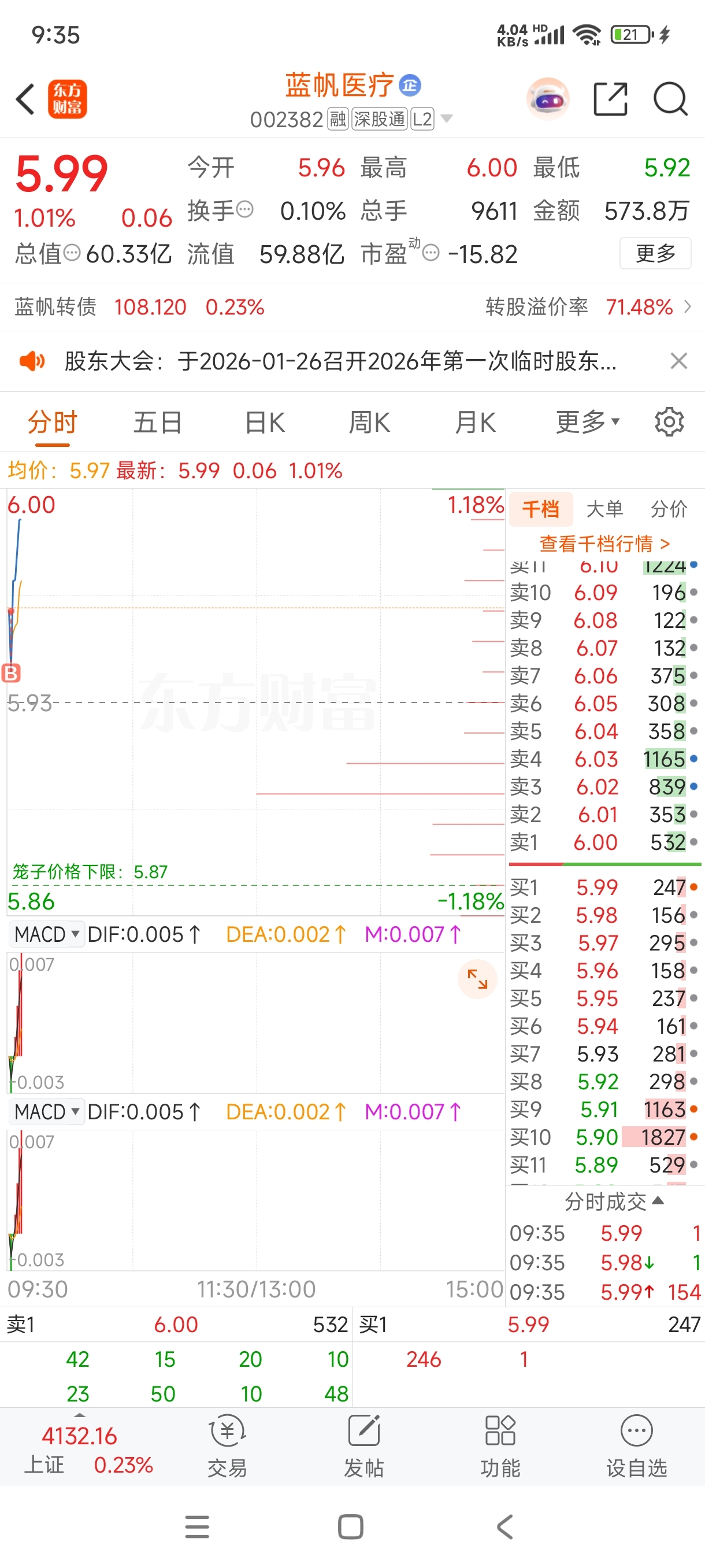Tap the back arrow at top left
The height and width of the screenshot is (1568, 705).
pyautogui.click(x=25, y=99)
